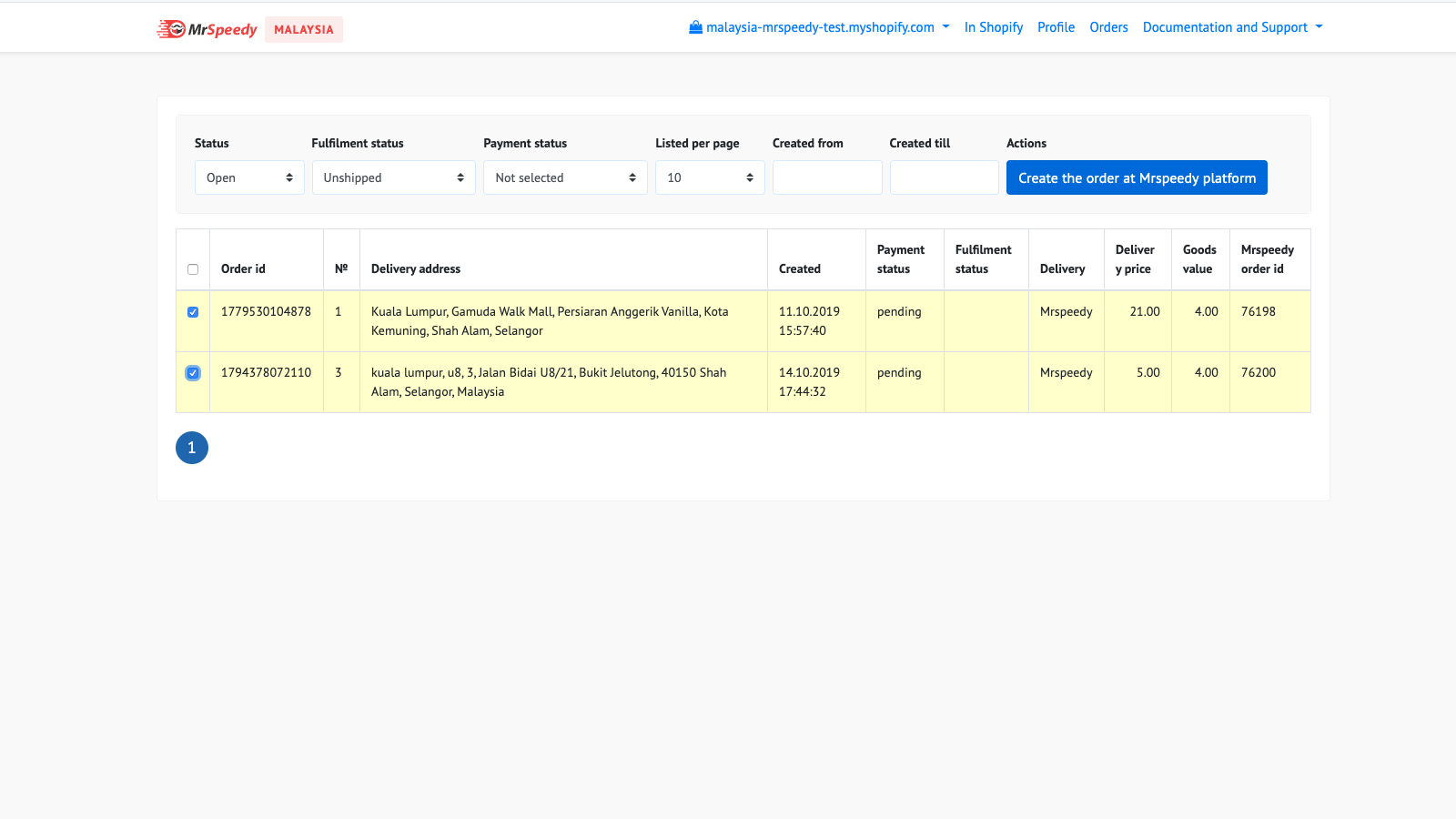Screen dimensions: 1456x819
Task: Open the Listed per page dropdown
Action: pyautogui.click(x=710, y=177)
